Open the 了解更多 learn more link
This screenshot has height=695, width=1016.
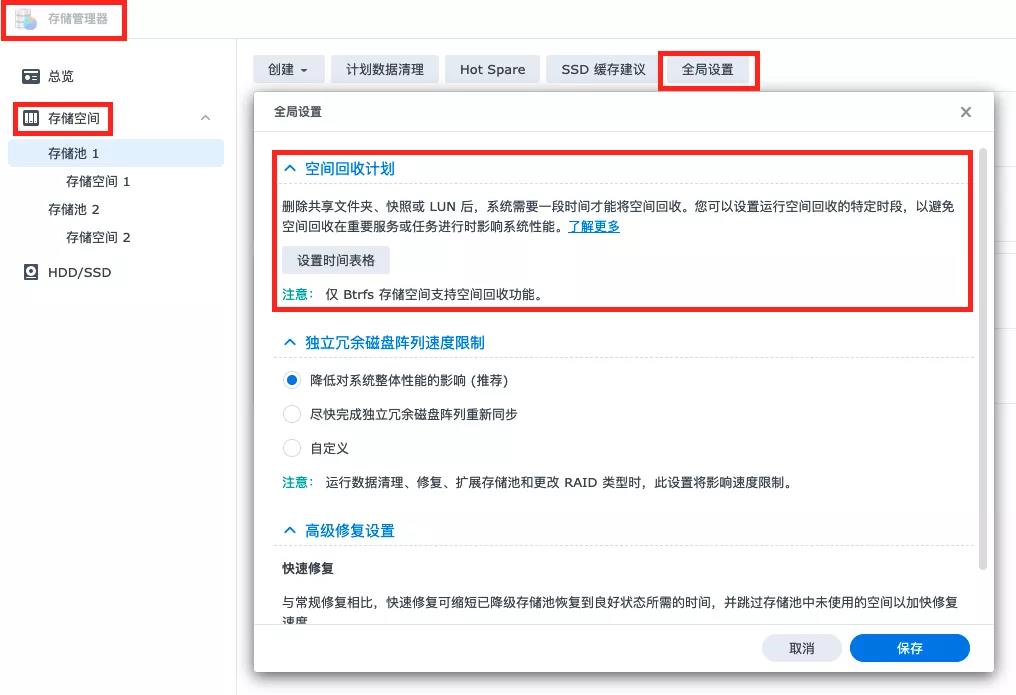(x=594, y=227)
